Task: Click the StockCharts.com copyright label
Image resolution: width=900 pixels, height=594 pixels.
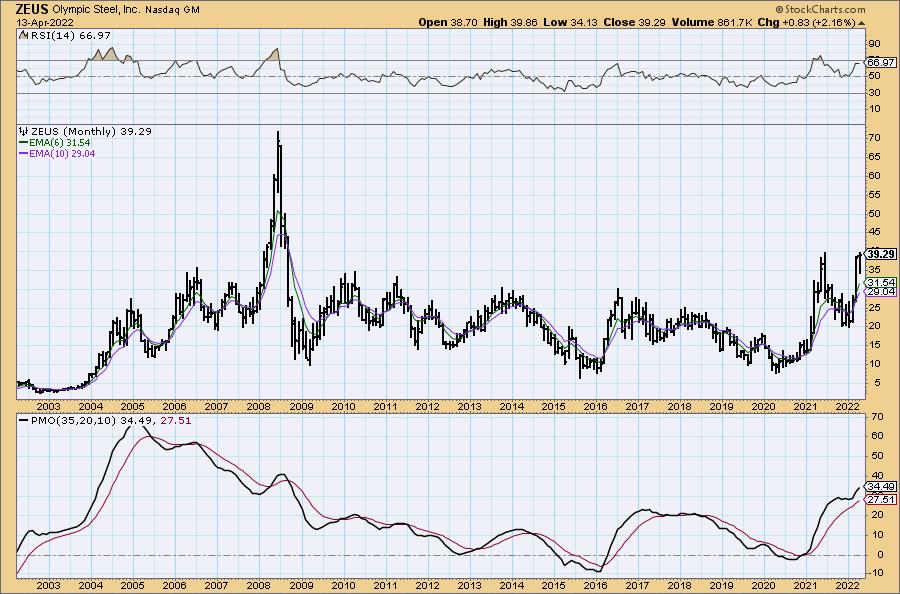Action: point(820,9)
